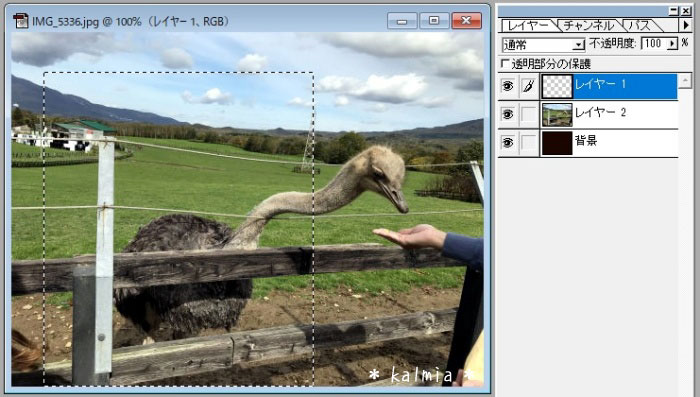Image resolution: width=700 pixels, height=397 pixels.
Task: Close the layers palette with its X icon
Action: coord(686,11)
